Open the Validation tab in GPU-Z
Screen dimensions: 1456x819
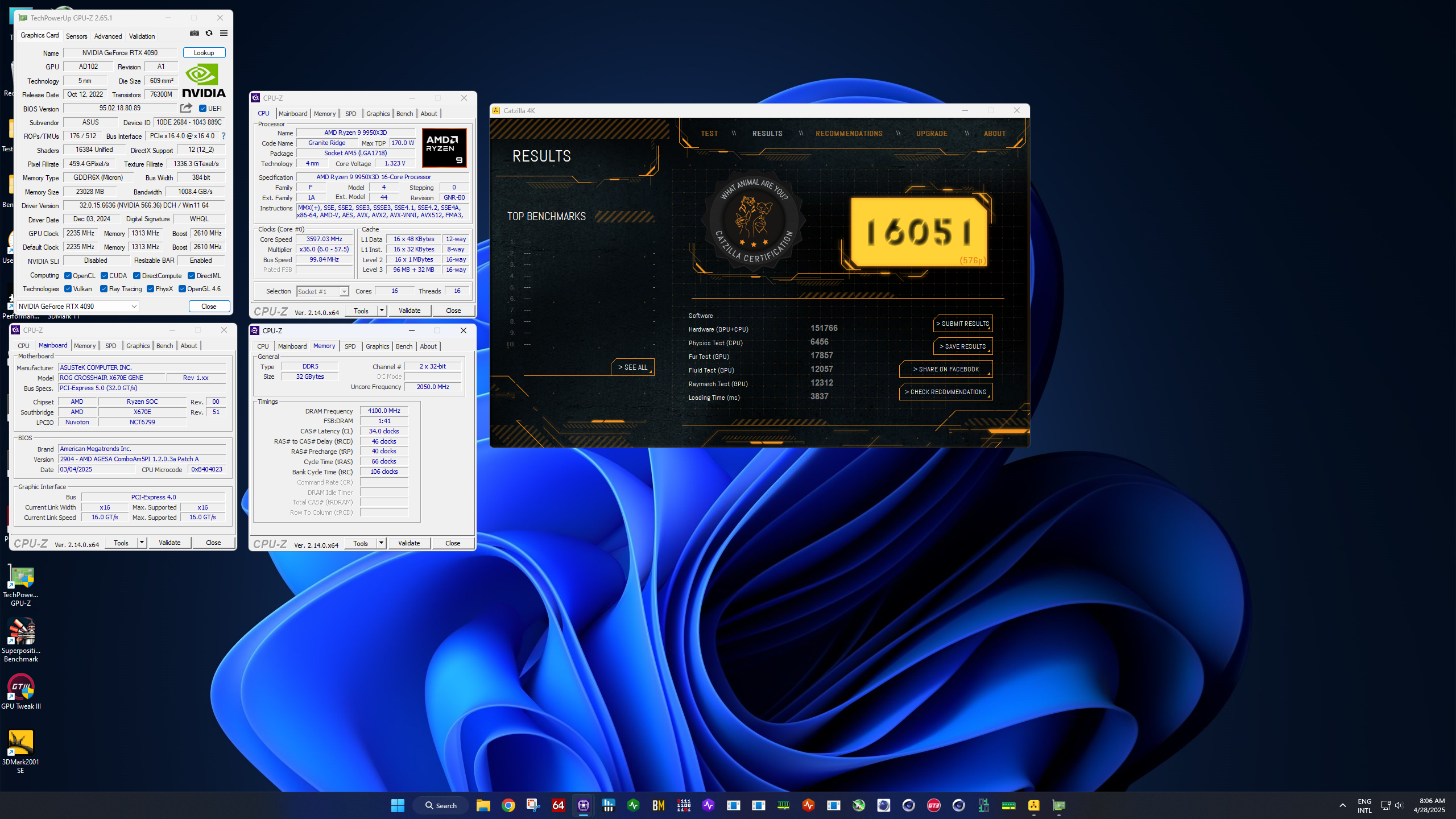point(142,36)
